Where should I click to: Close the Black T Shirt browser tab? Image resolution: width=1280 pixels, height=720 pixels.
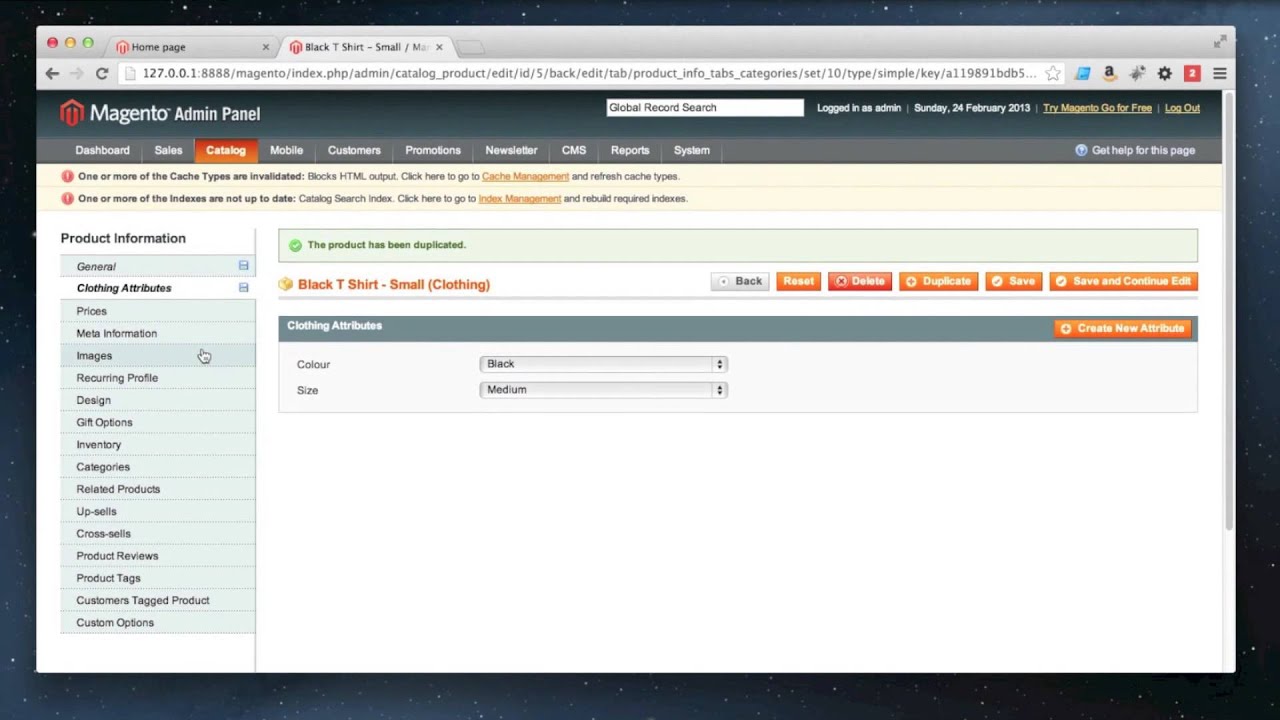coord(439,47)
